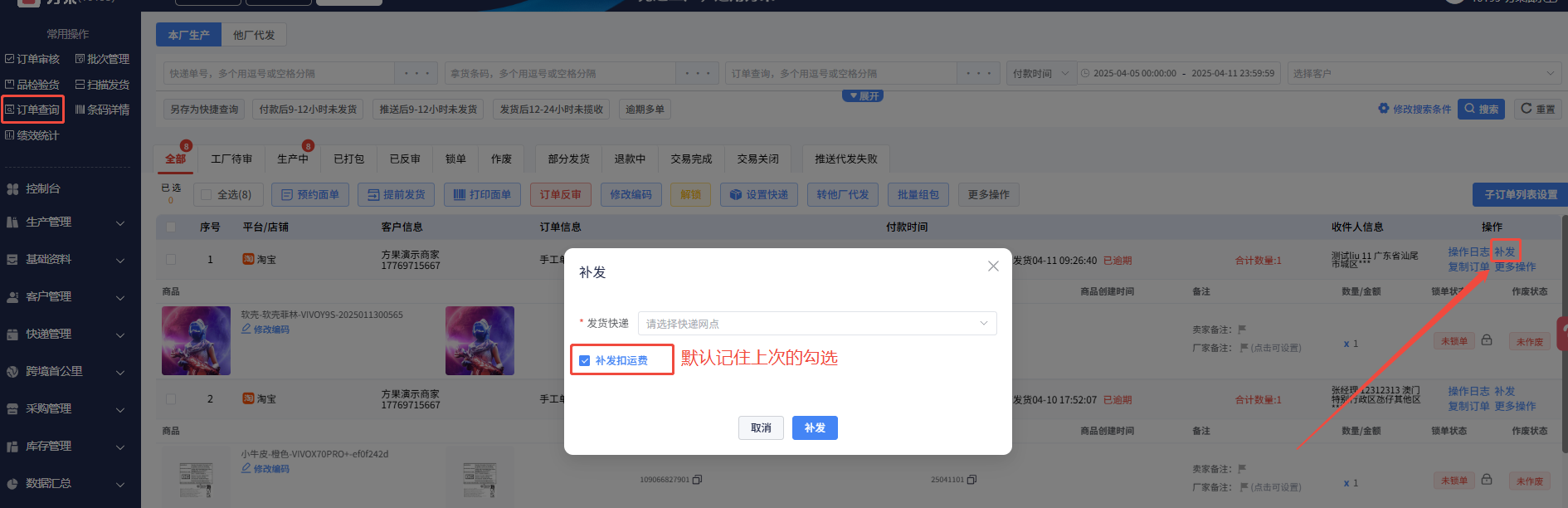Toggle the table header select-all checkbox
This screenshot has height=508, width=1568.
(171, 227)
